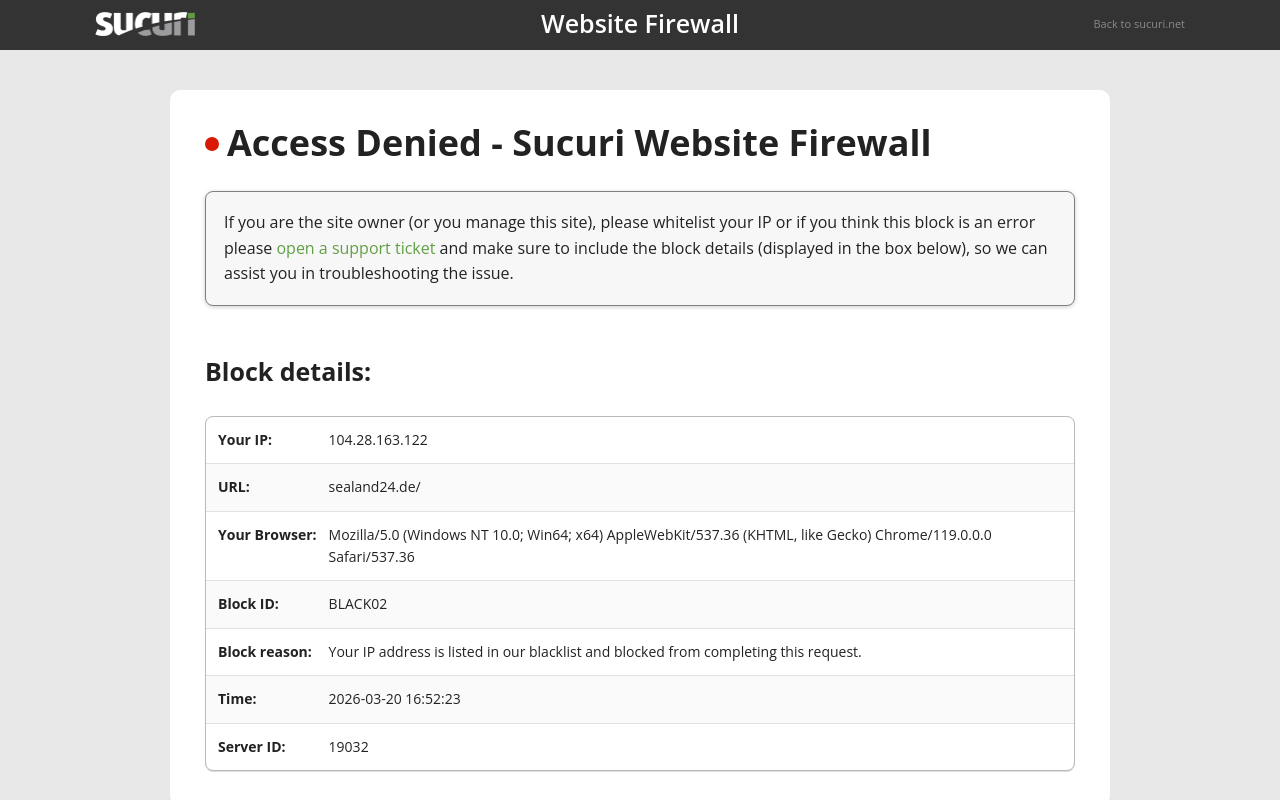1280x800 pixels.
Task: Select the Server ID value 19032
Action: pos(348,747)
